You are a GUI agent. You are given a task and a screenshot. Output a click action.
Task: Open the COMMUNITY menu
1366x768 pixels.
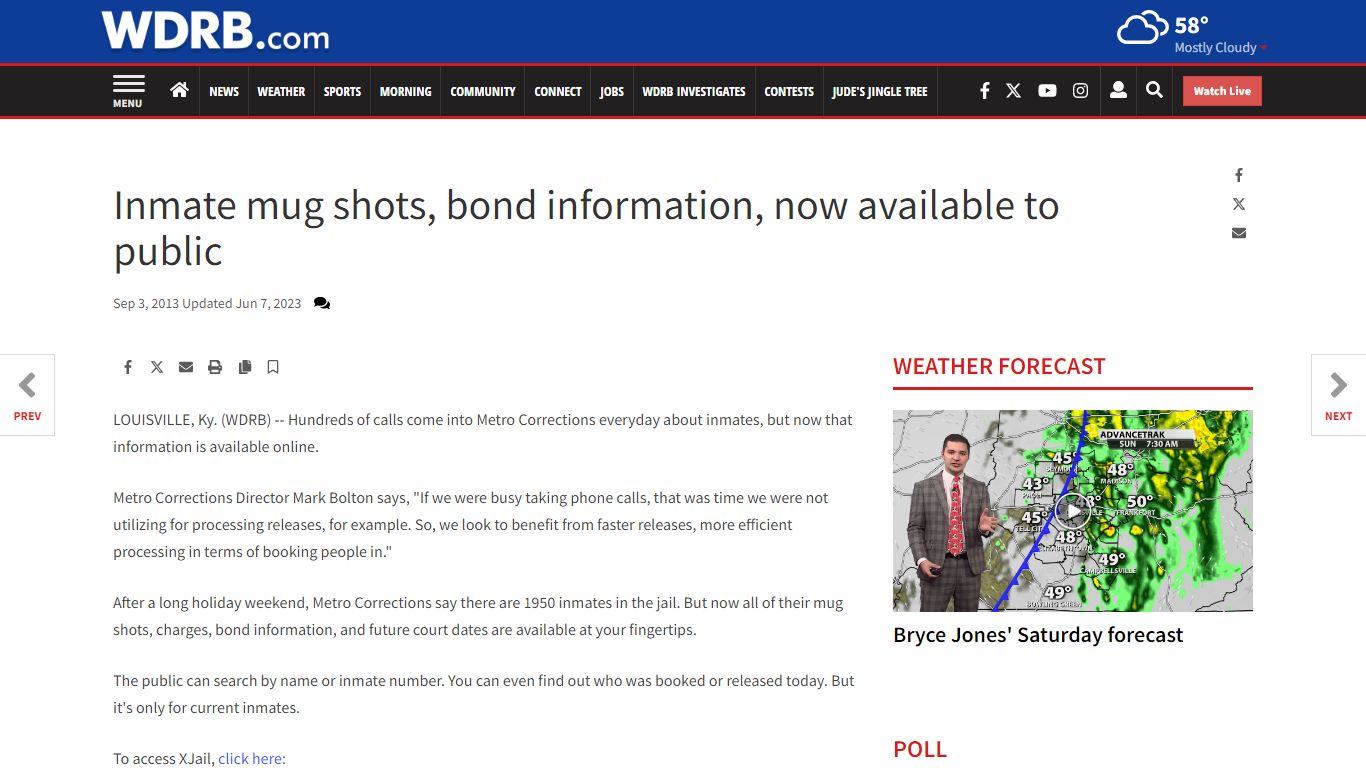point(483,91)
